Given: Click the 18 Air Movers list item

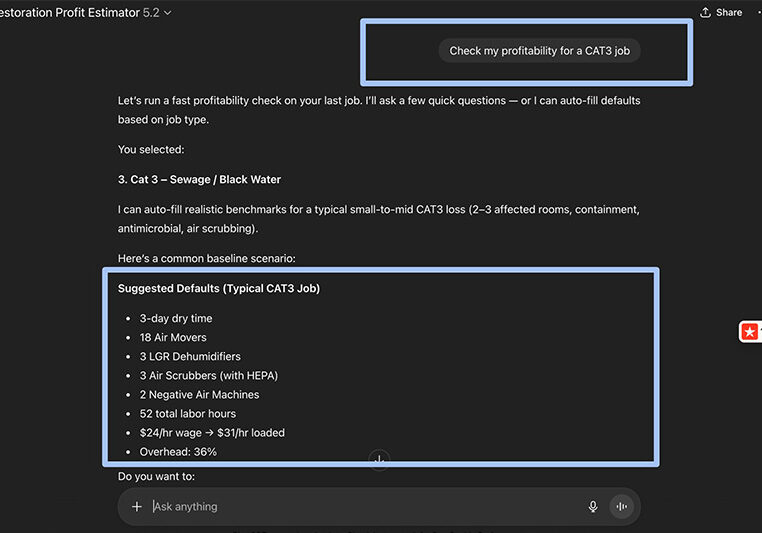Looking at the screenshot, I should [173, 337].
